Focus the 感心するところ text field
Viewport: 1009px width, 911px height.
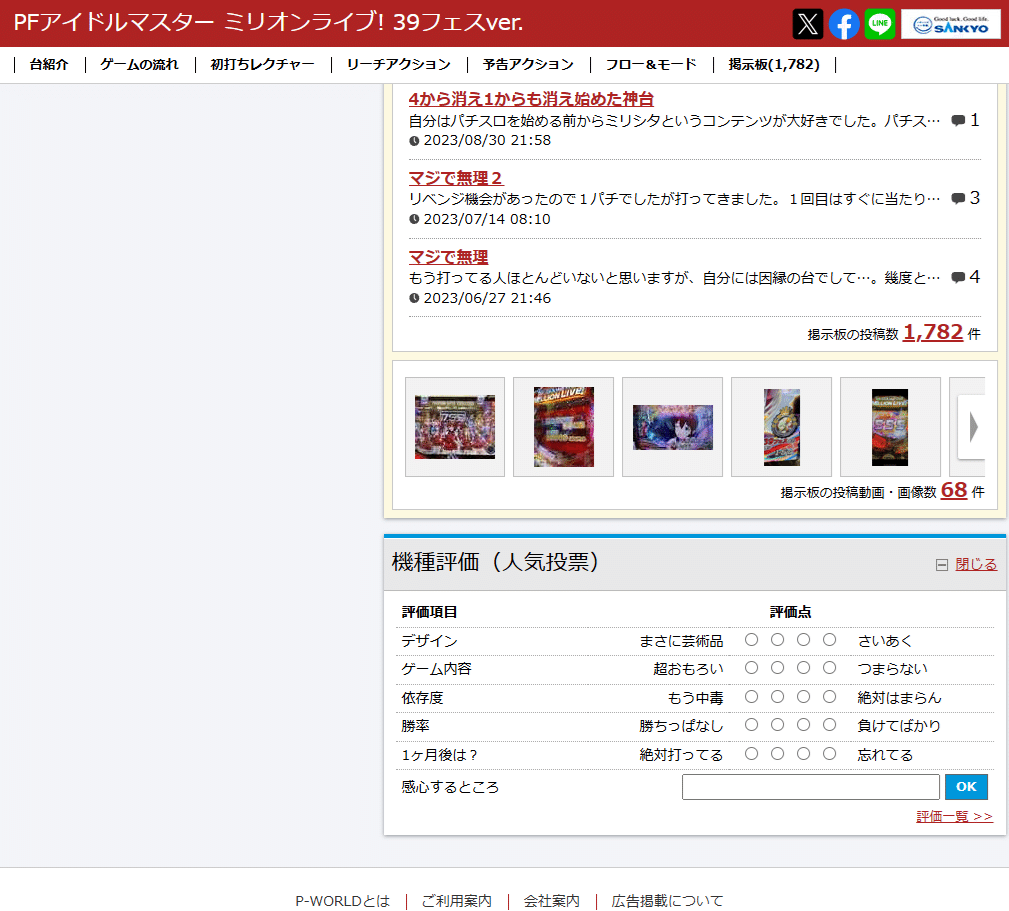coord(810,787)
